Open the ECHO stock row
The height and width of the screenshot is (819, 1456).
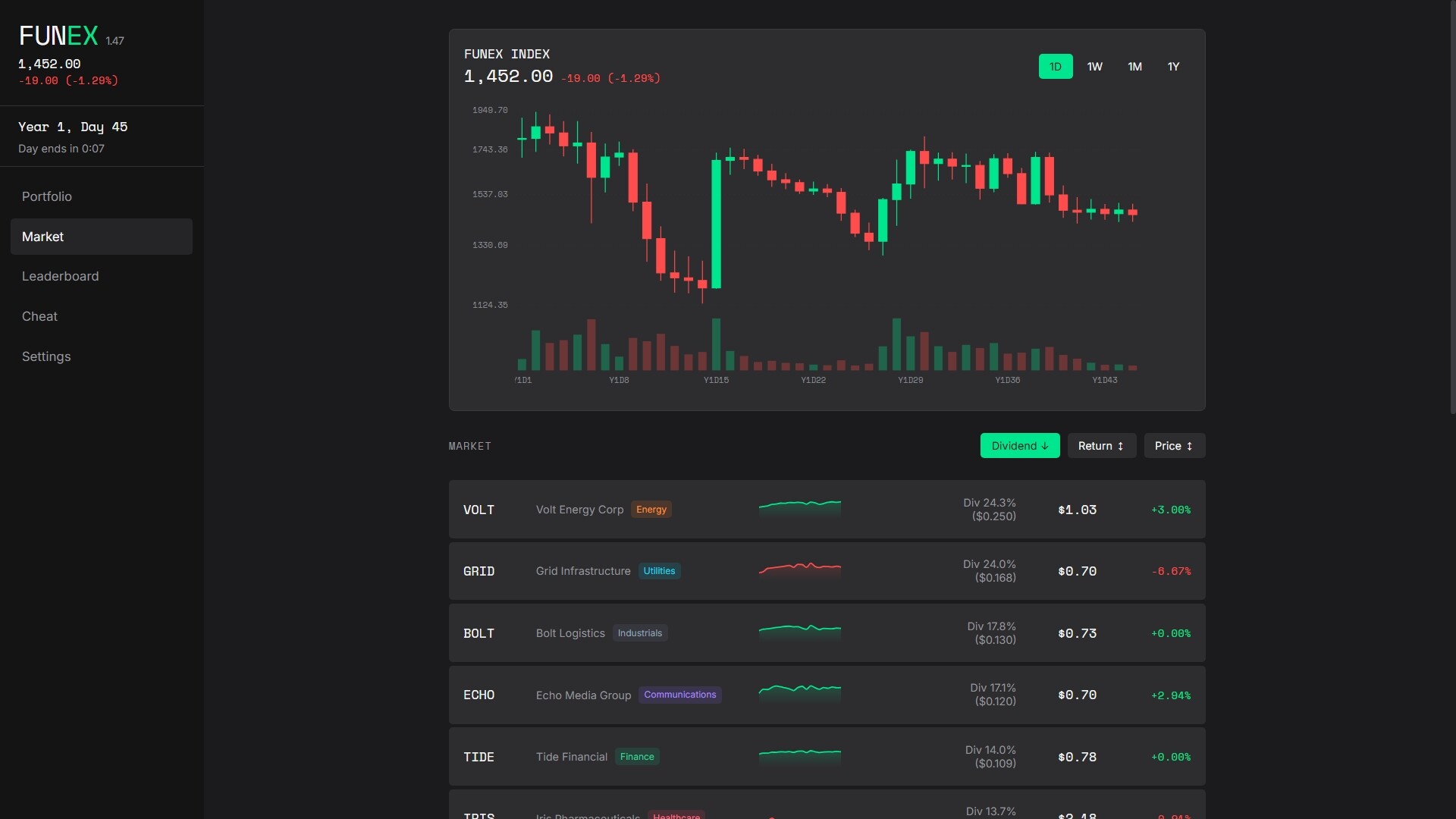pyautogui.click(x=827, y=695)
